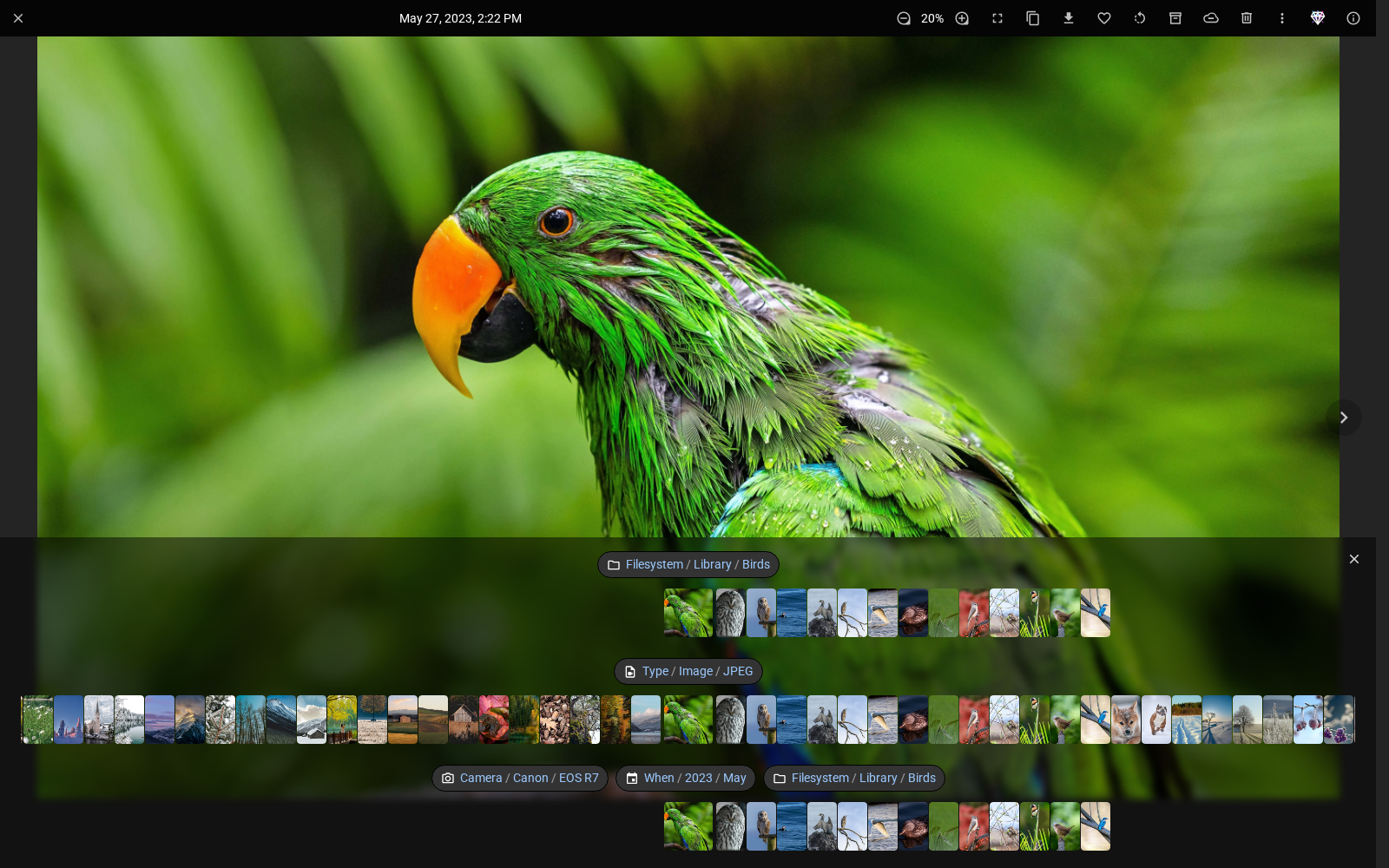
Task: Close the related photos overlay panel
Action: tap(1354, 559)
